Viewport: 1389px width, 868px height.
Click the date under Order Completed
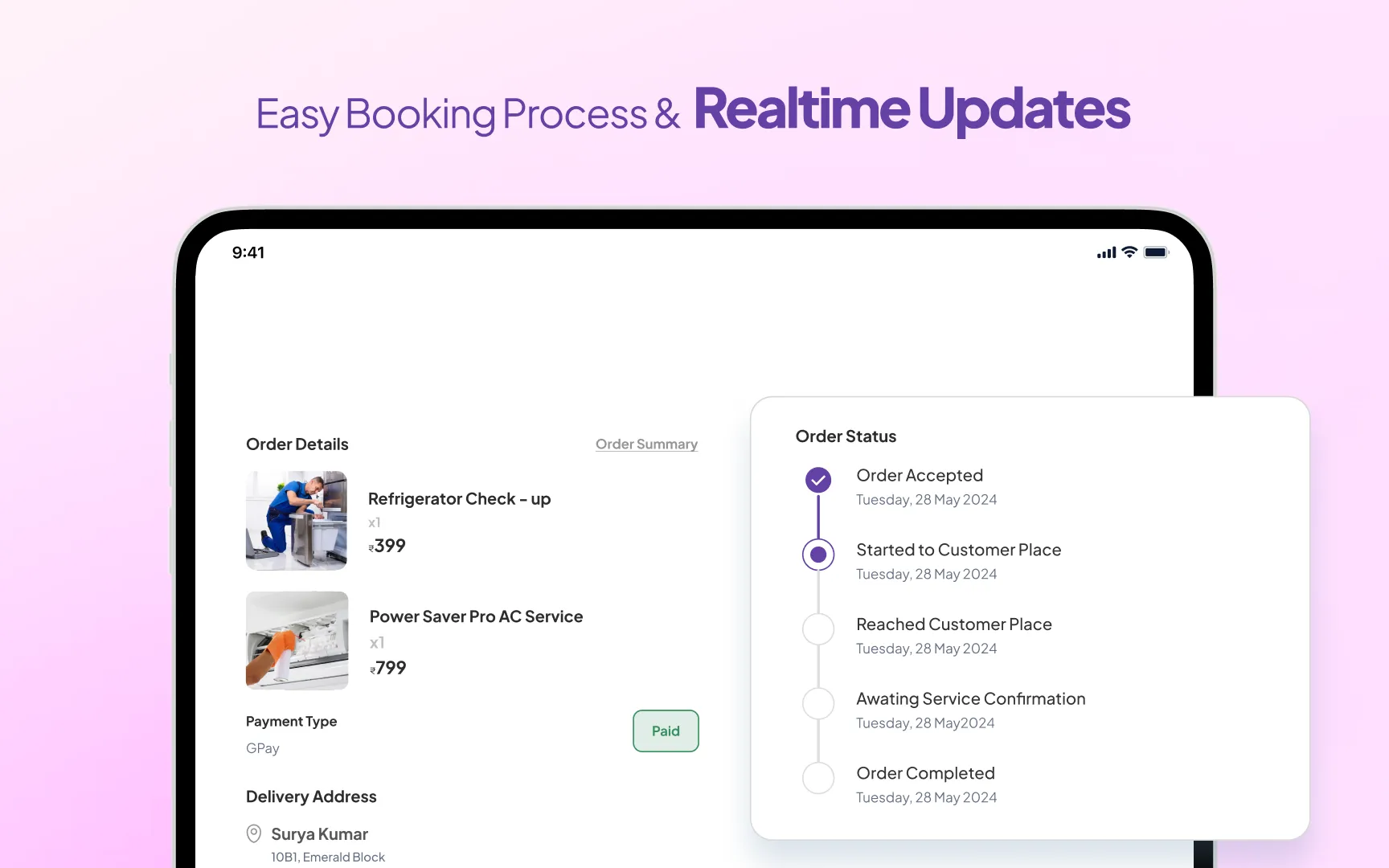[926, 798]
